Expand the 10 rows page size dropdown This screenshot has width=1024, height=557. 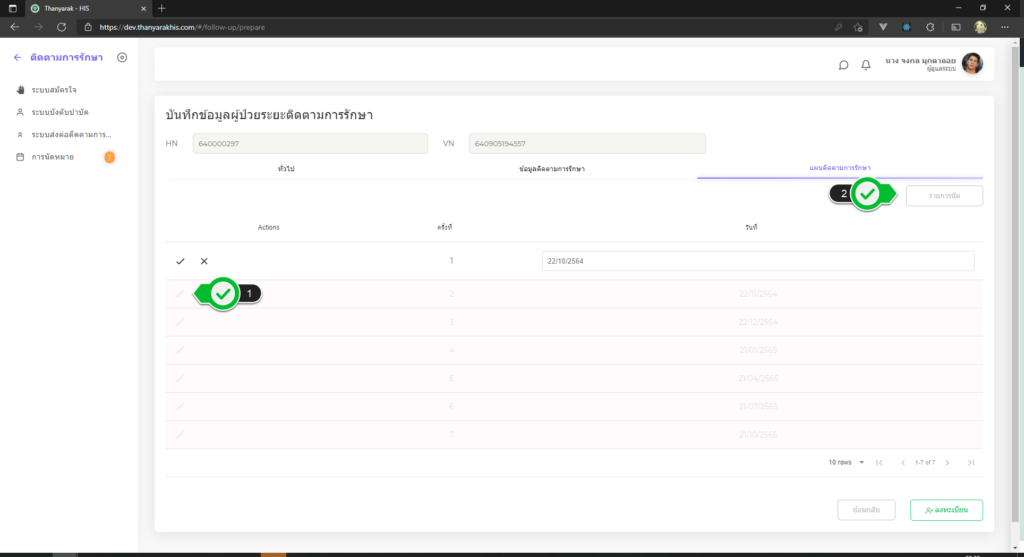tap(846, 462)
